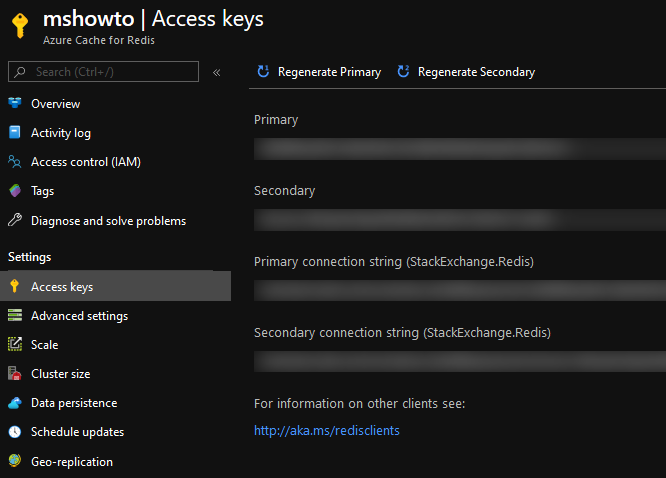Screen dimensions: 666x478
Task: Click 'Primary connection string (StackExchange.Redis)' label
Action: tap(394, 262)
